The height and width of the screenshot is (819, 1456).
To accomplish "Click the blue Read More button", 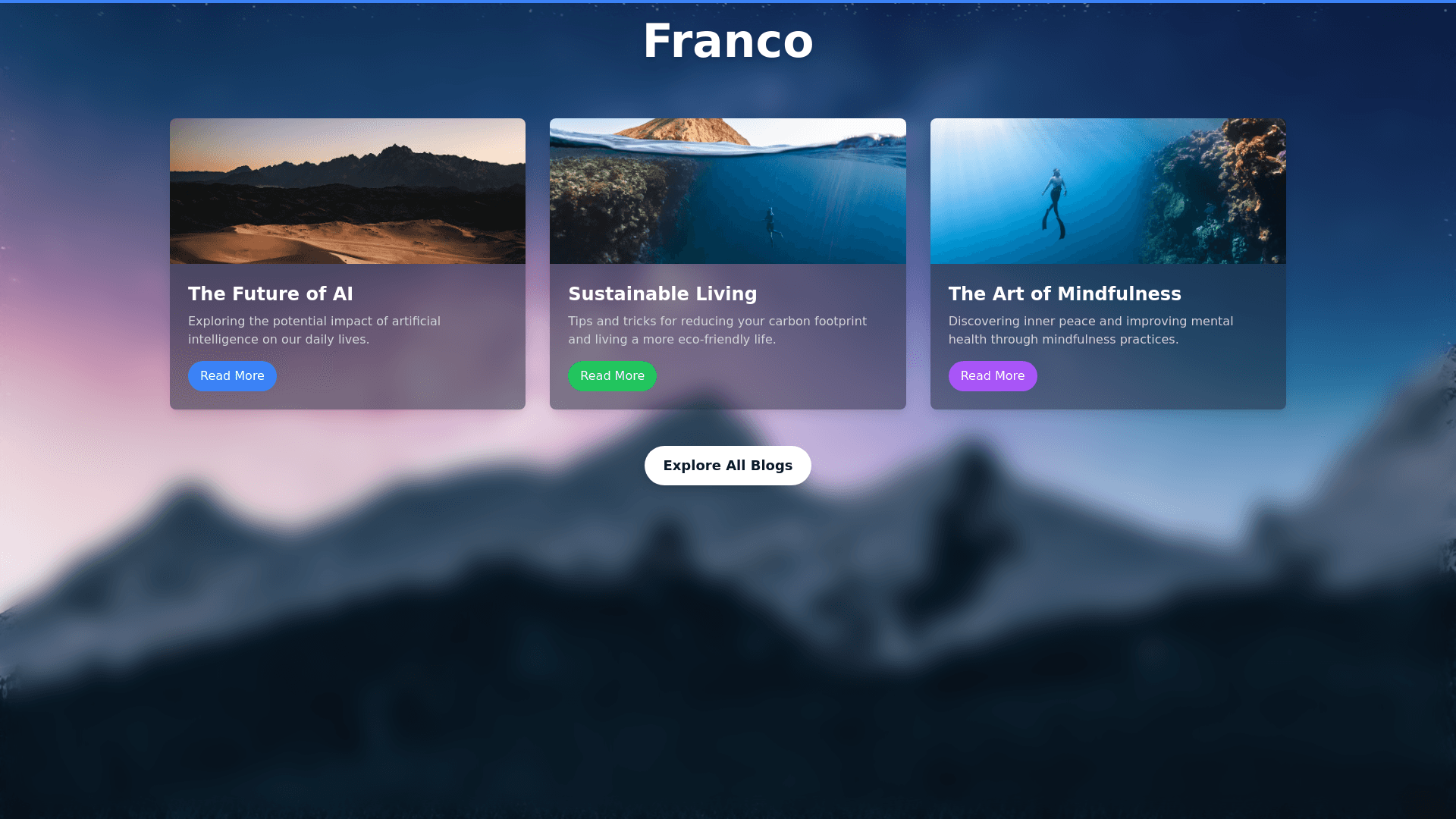I will click(232, 376).
